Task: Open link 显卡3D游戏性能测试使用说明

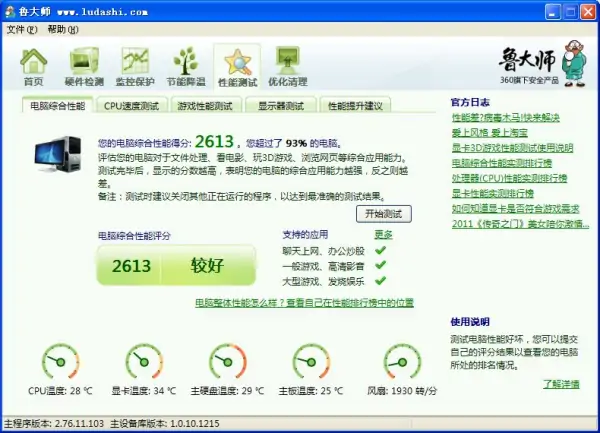Action: [x=512, y=148]
